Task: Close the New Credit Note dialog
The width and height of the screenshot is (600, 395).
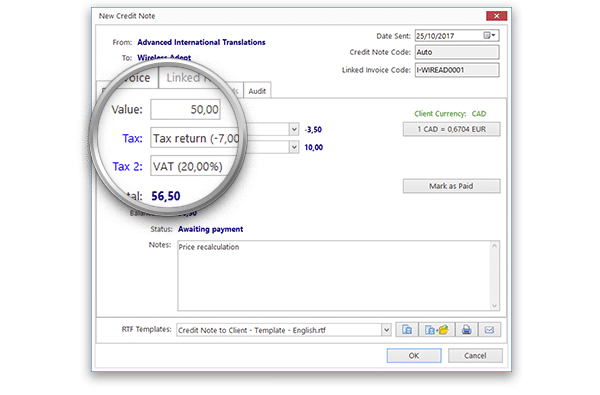Action: pyautogui.click(x=496, y=16)
